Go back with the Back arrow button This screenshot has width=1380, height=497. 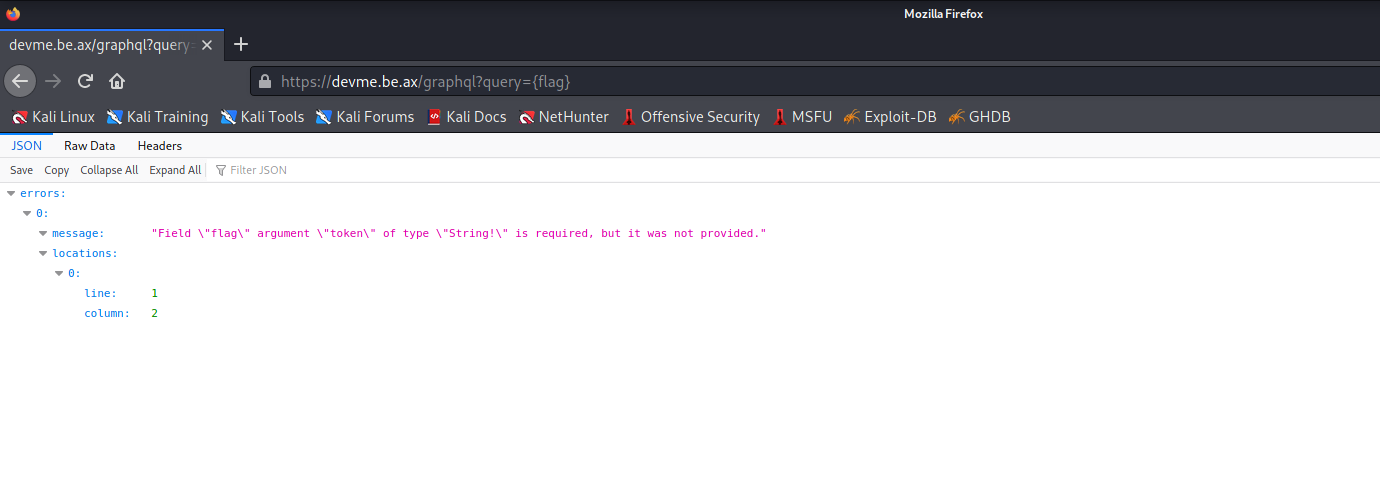click(x=20, y=81)
